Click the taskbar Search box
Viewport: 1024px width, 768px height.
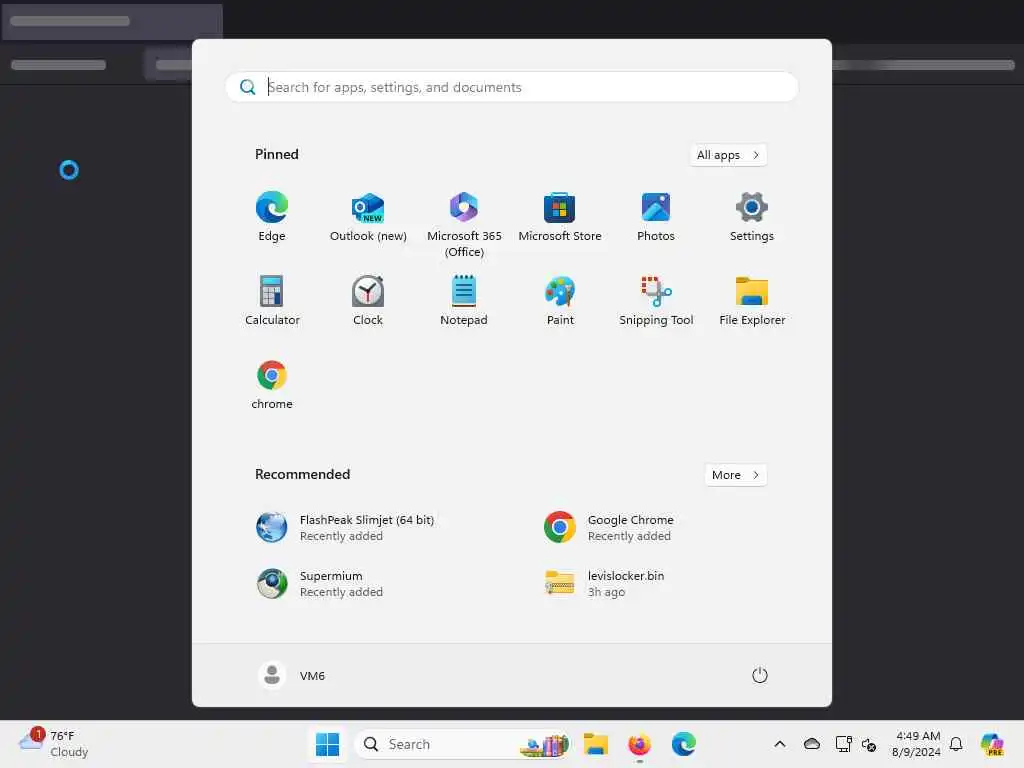[462, 744]
